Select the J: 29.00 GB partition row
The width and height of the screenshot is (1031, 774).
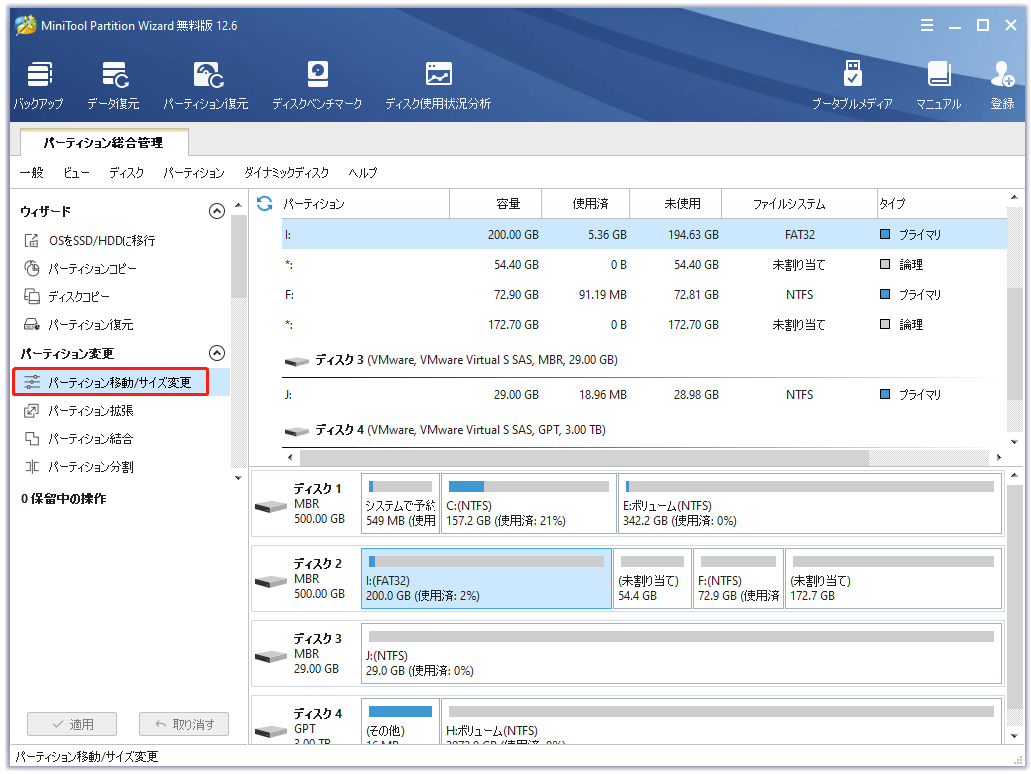(x=644, y=395)
